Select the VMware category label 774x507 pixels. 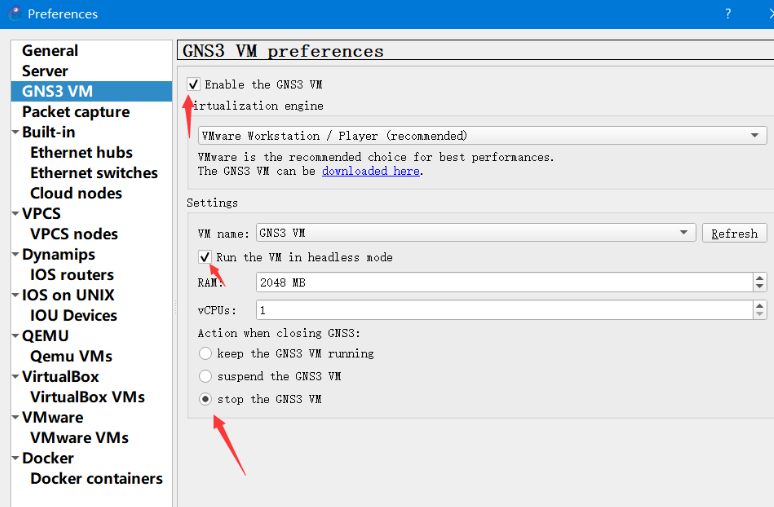[x=52, y=417]
